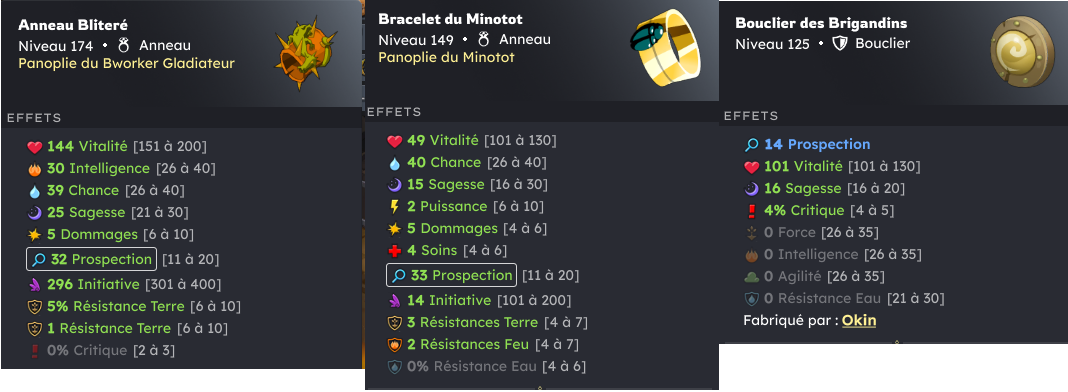Select the highlighted 33 Prospection effect
Image resolution: width=1068 pixels, height=392 pixels.
(x=451, y=275)
